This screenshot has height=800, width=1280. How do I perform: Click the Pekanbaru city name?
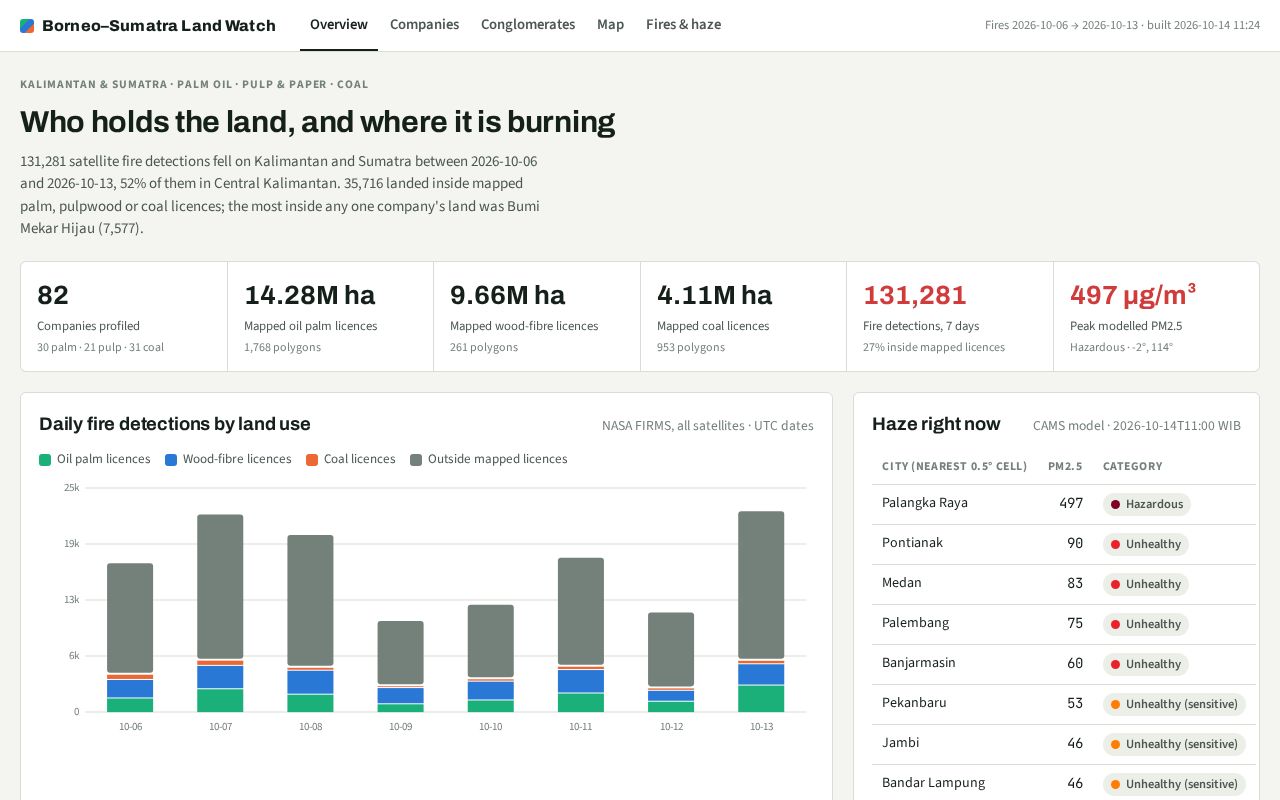tap(914, 703)
